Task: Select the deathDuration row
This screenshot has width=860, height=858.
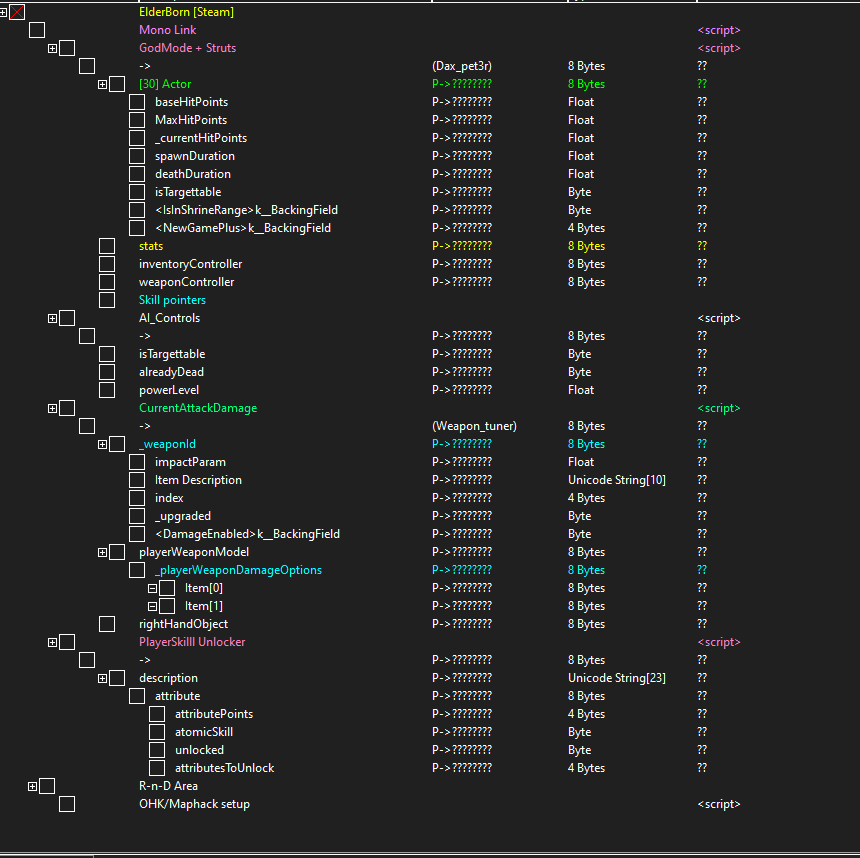Action: [193, 173]
